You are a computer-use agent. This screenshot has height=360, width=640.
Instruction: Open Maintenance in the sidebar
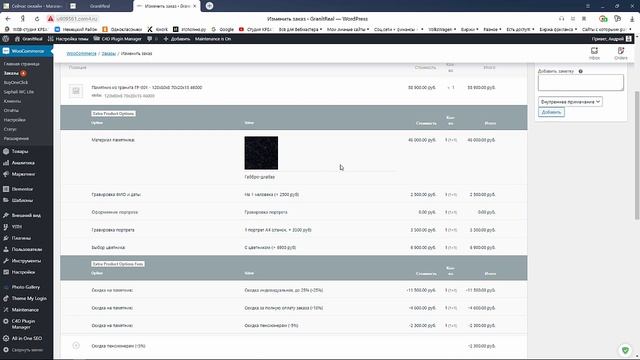coord(25,310)
